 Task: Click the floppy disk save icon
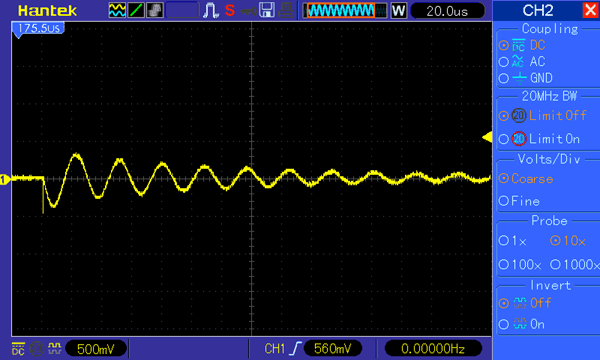pos(267,10)
